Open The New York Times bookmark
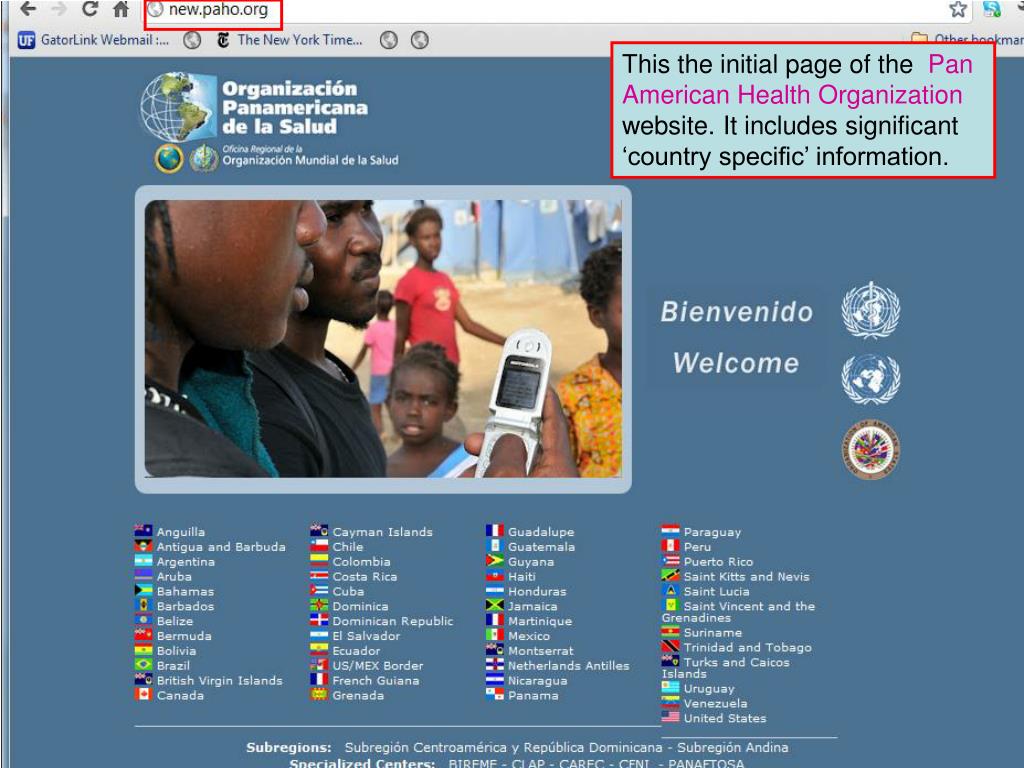 point(289,40)
